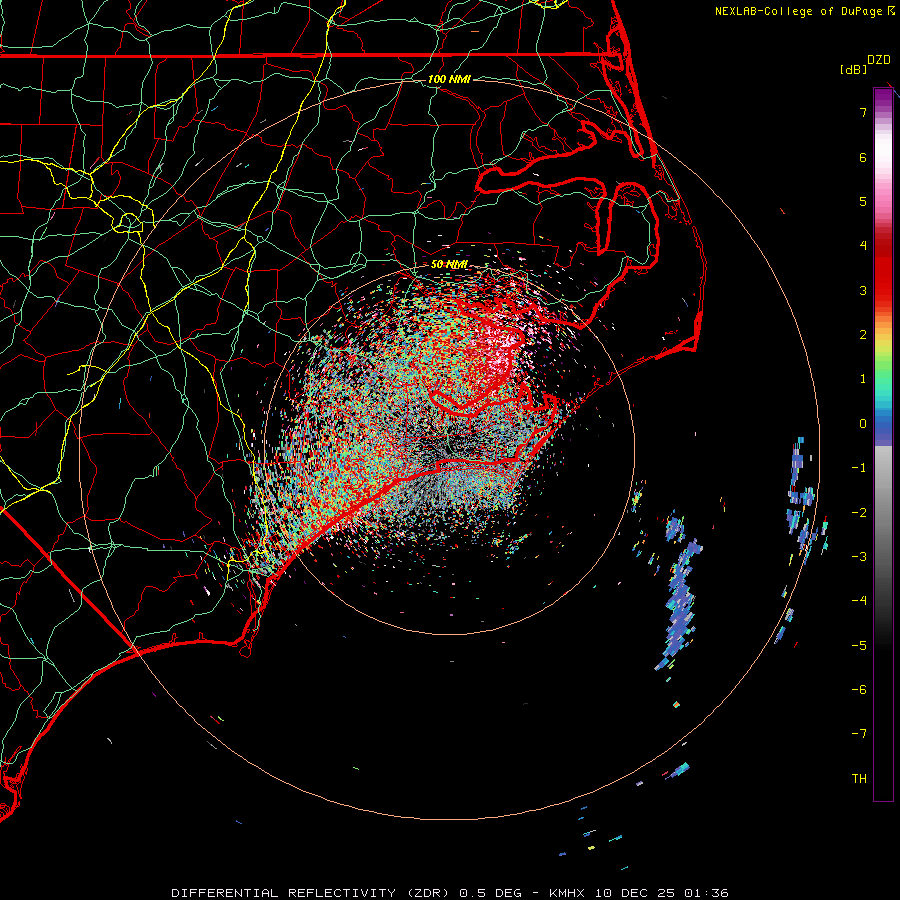Click the 5 dB tick label on the scale

(x=863, y=201)
